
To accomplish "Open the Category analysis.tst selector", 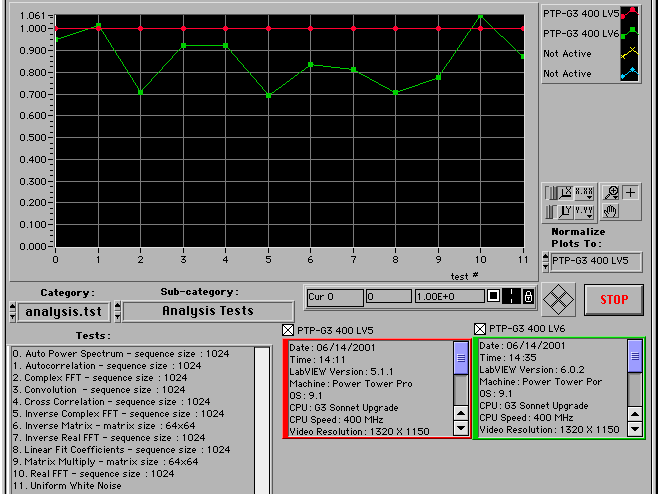I will click(65, 311).
